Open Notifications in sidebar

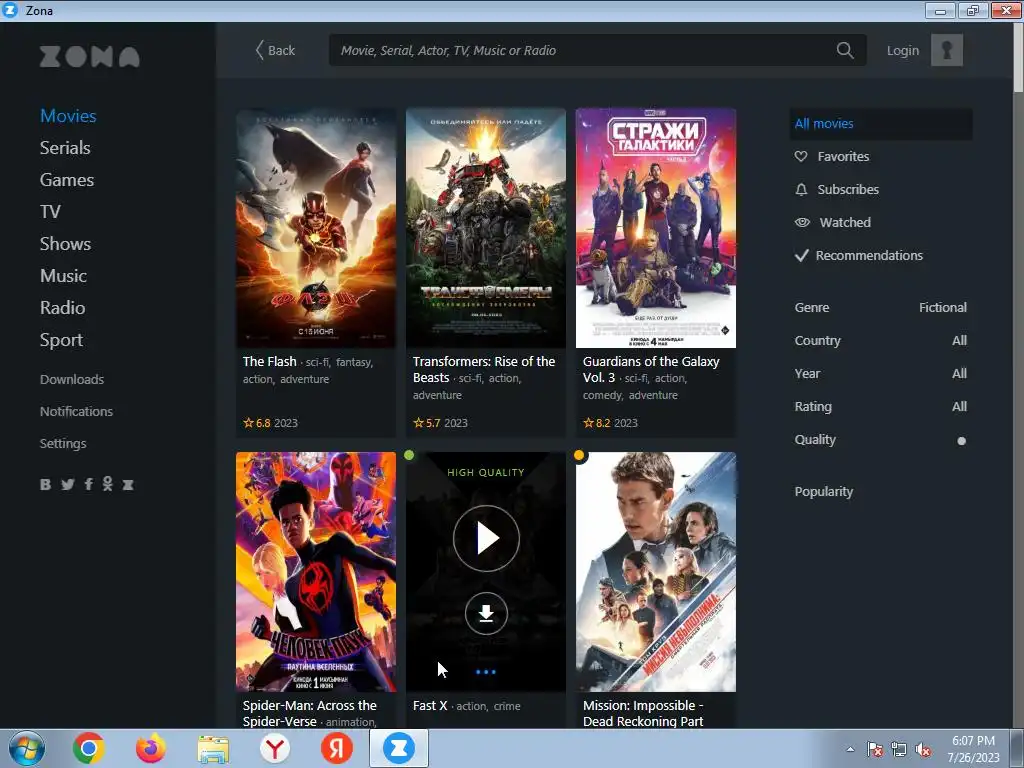76,411
